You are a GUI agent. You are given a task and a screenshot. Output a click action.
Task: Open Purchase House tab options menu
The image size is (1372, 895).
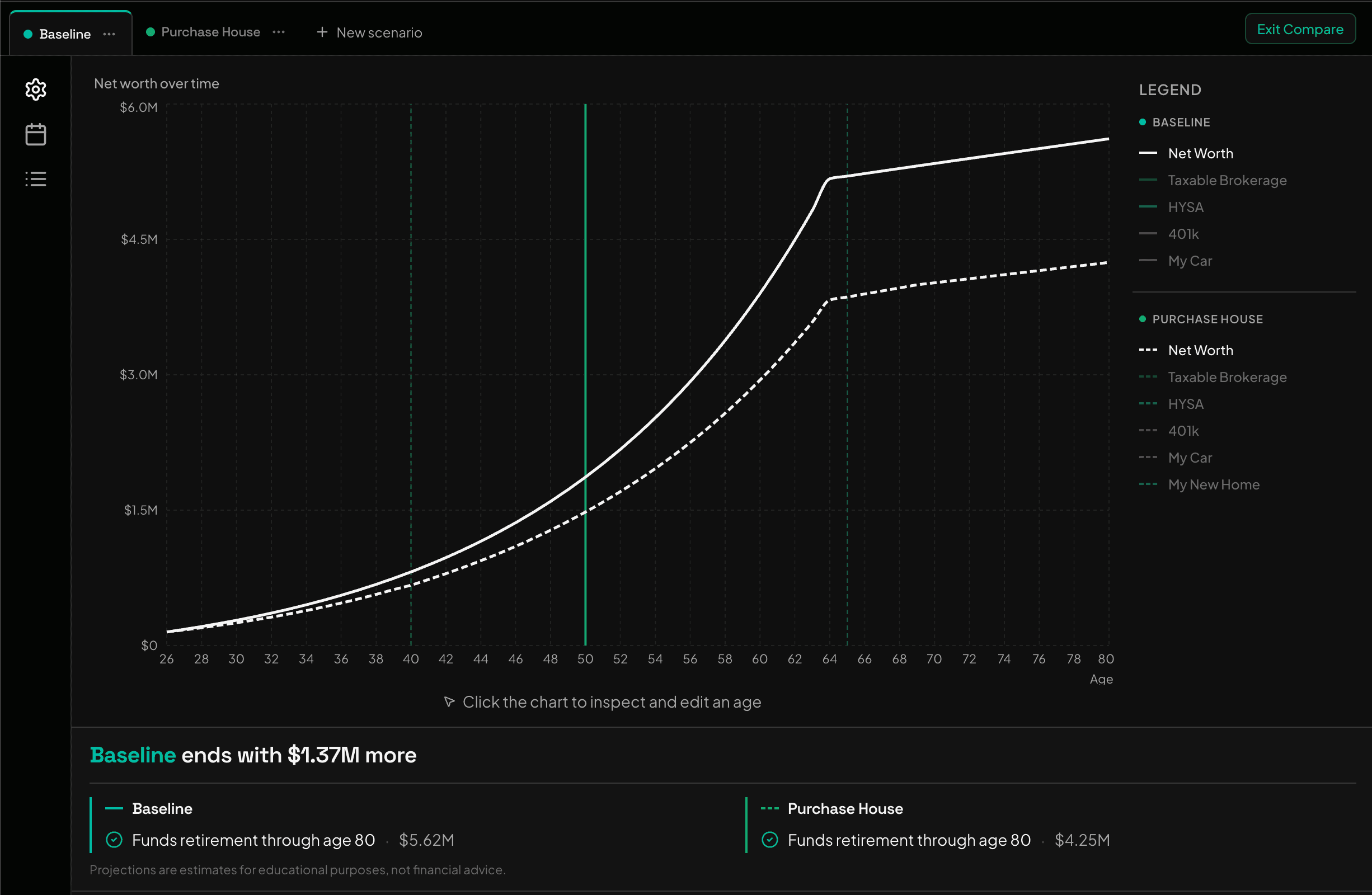pyautogui.click(x=279, y=32)
